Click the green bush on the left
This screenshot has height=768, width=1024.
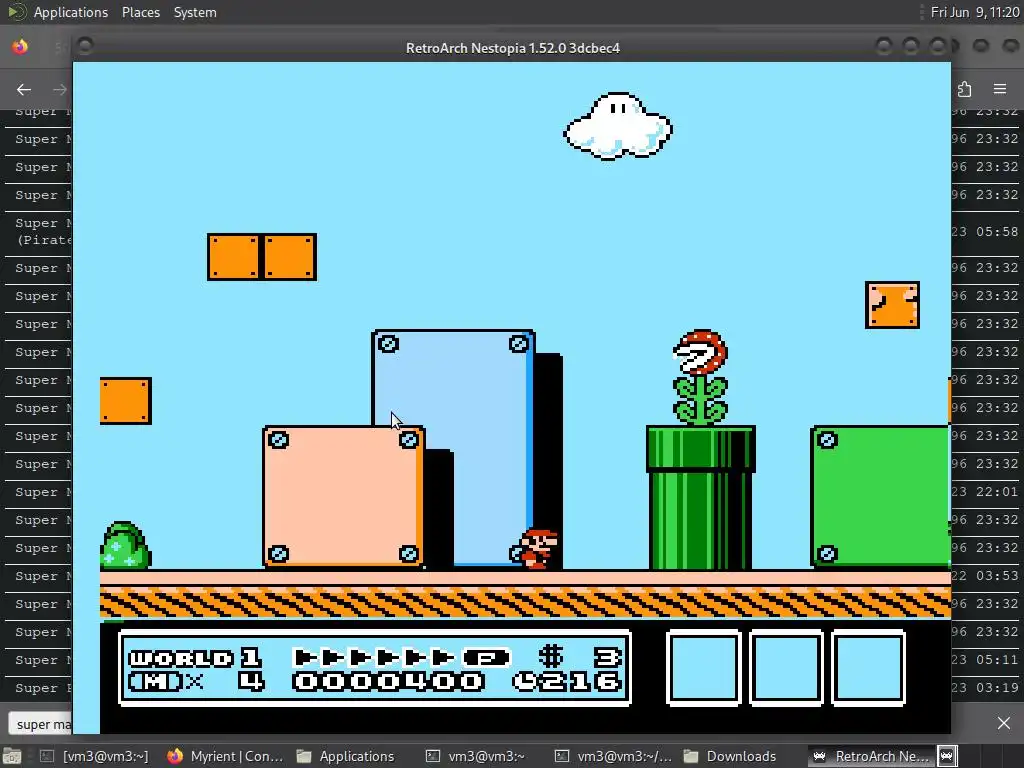tap(125, 545)
